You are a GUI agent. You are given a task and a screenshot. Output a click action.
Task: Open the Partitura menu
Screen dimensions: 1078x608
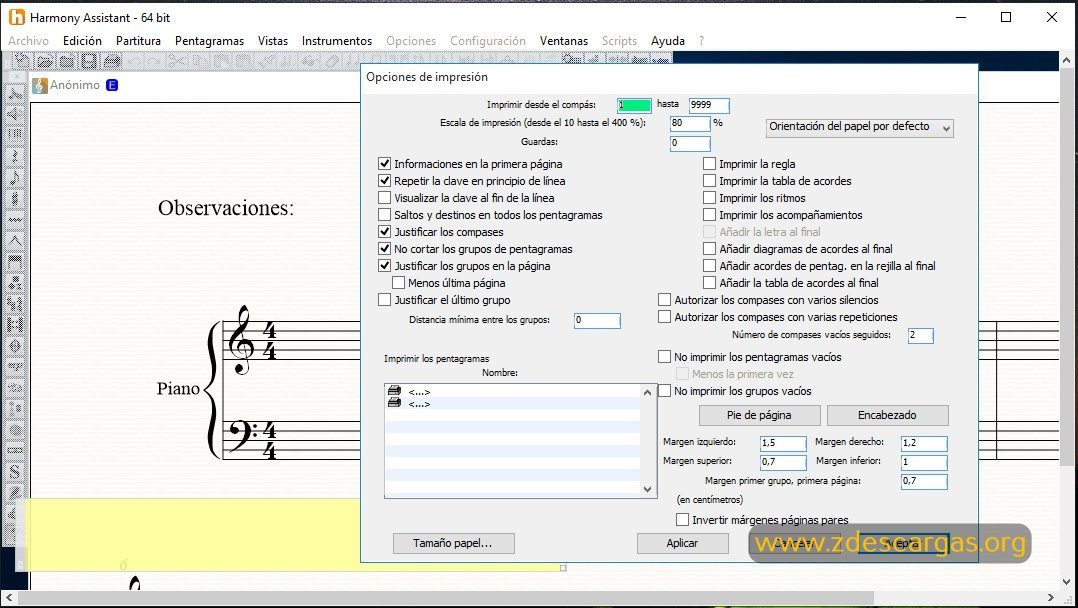click(x=138, y=41)
